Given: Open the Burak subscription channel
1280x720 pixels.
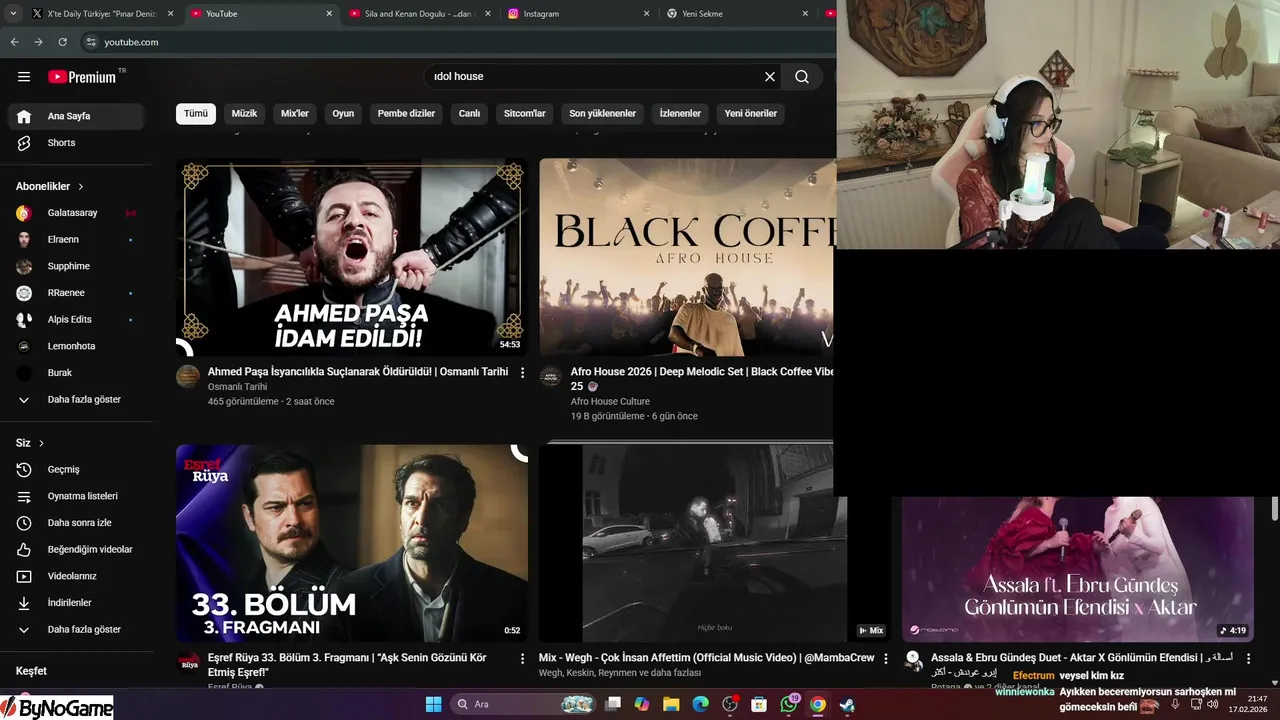Looking at the screenshot, I should tap(76, 373).
